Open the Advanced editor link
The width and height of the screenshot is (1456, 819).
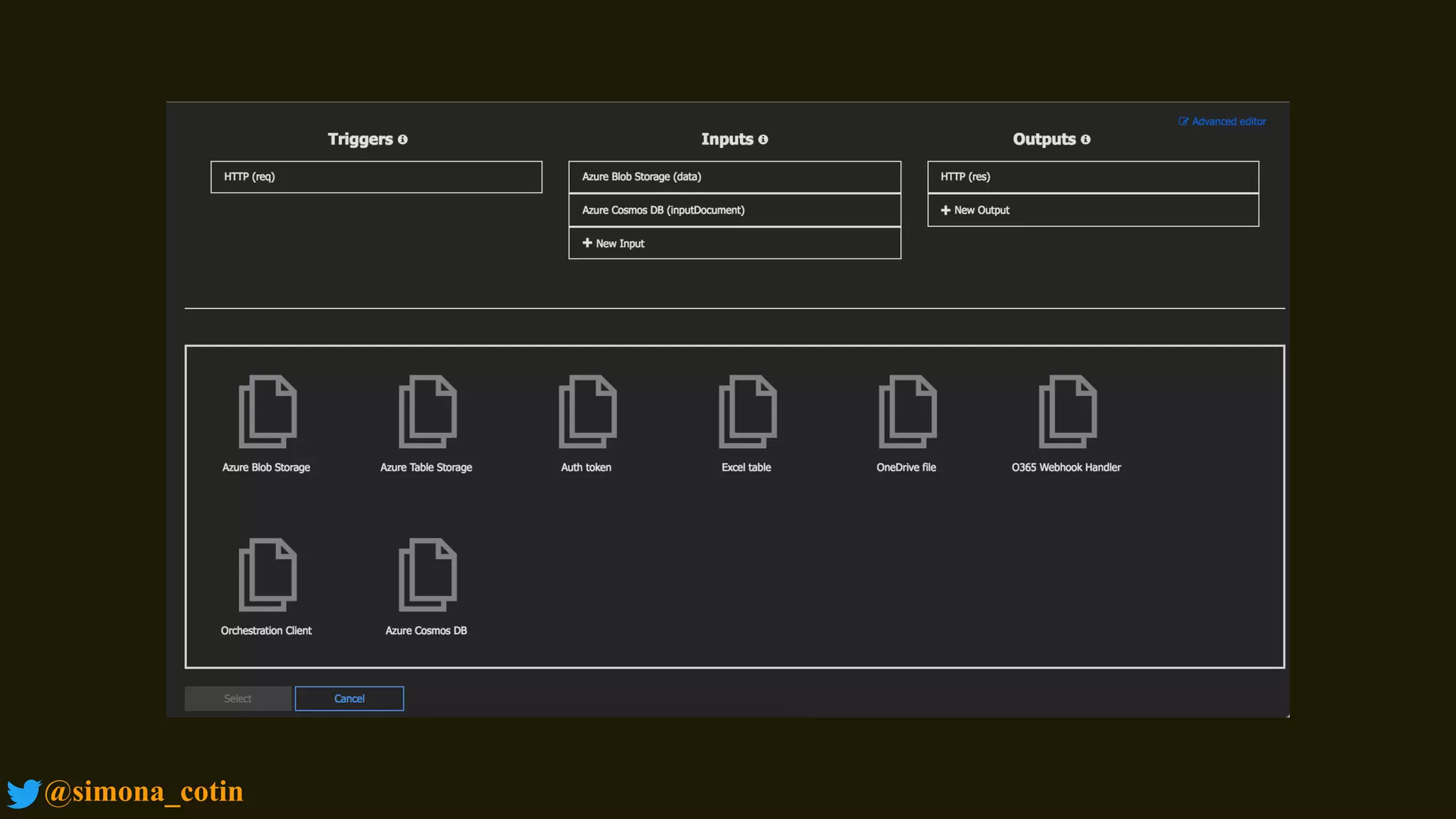(x=1222, y=122)
